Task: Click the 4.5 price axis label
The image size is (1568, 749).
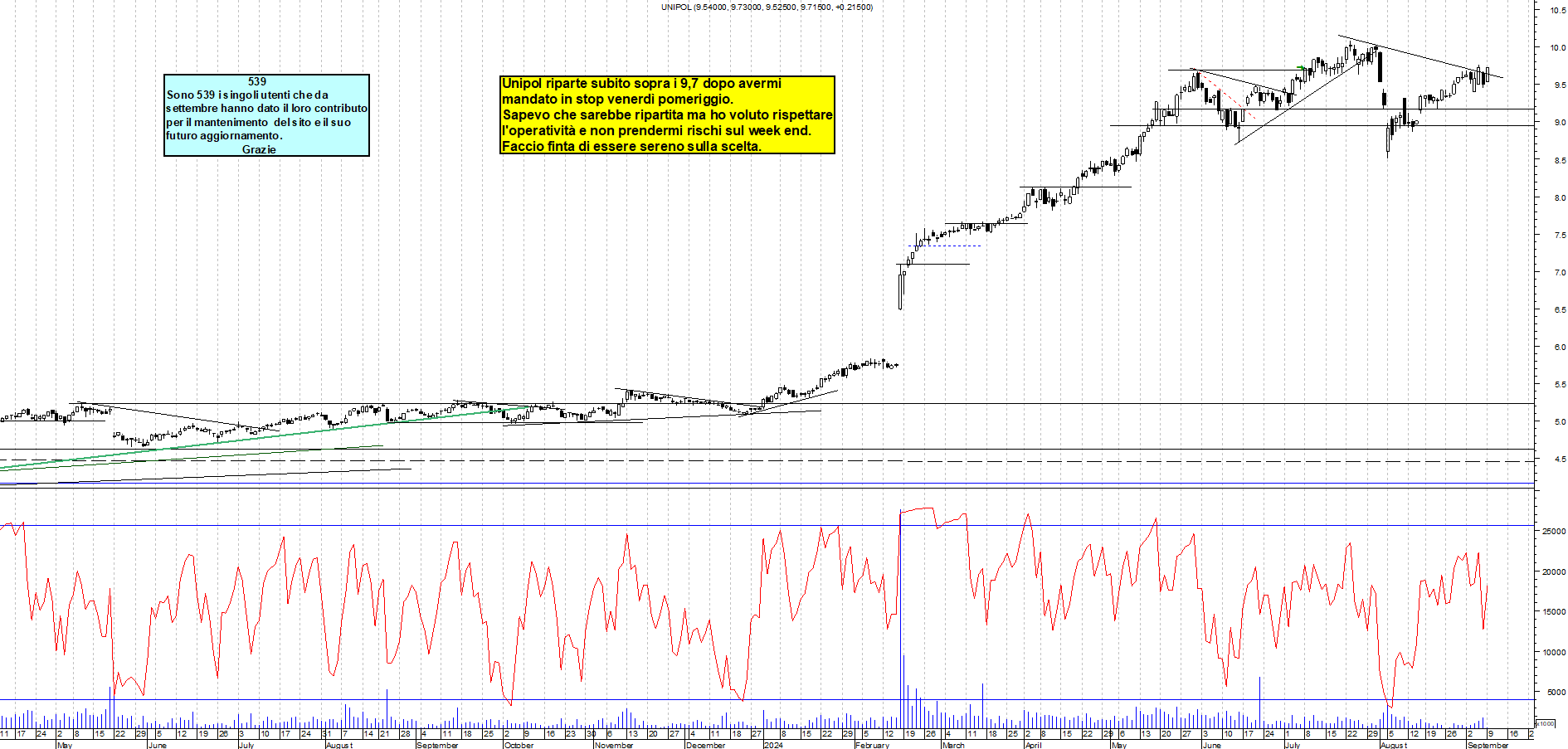Action: coord(1560,459)
